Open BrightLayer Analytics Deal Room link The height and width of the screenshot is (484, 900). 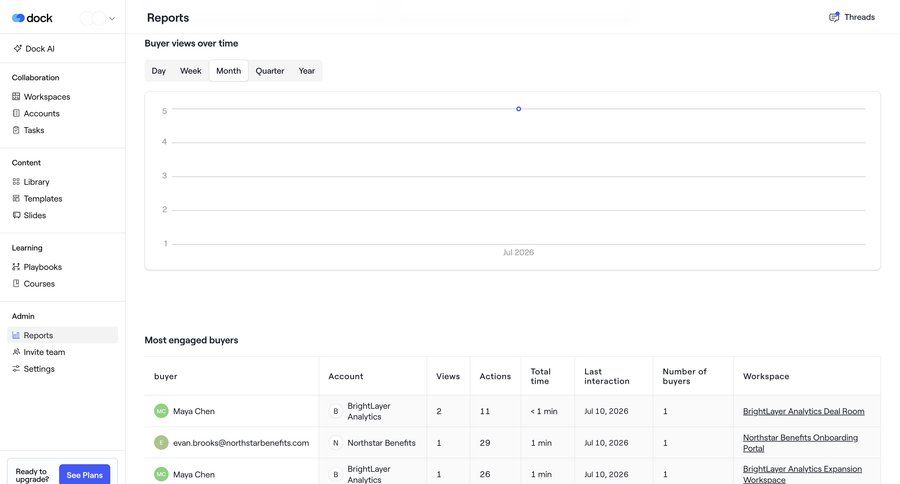tap(804, 411)
